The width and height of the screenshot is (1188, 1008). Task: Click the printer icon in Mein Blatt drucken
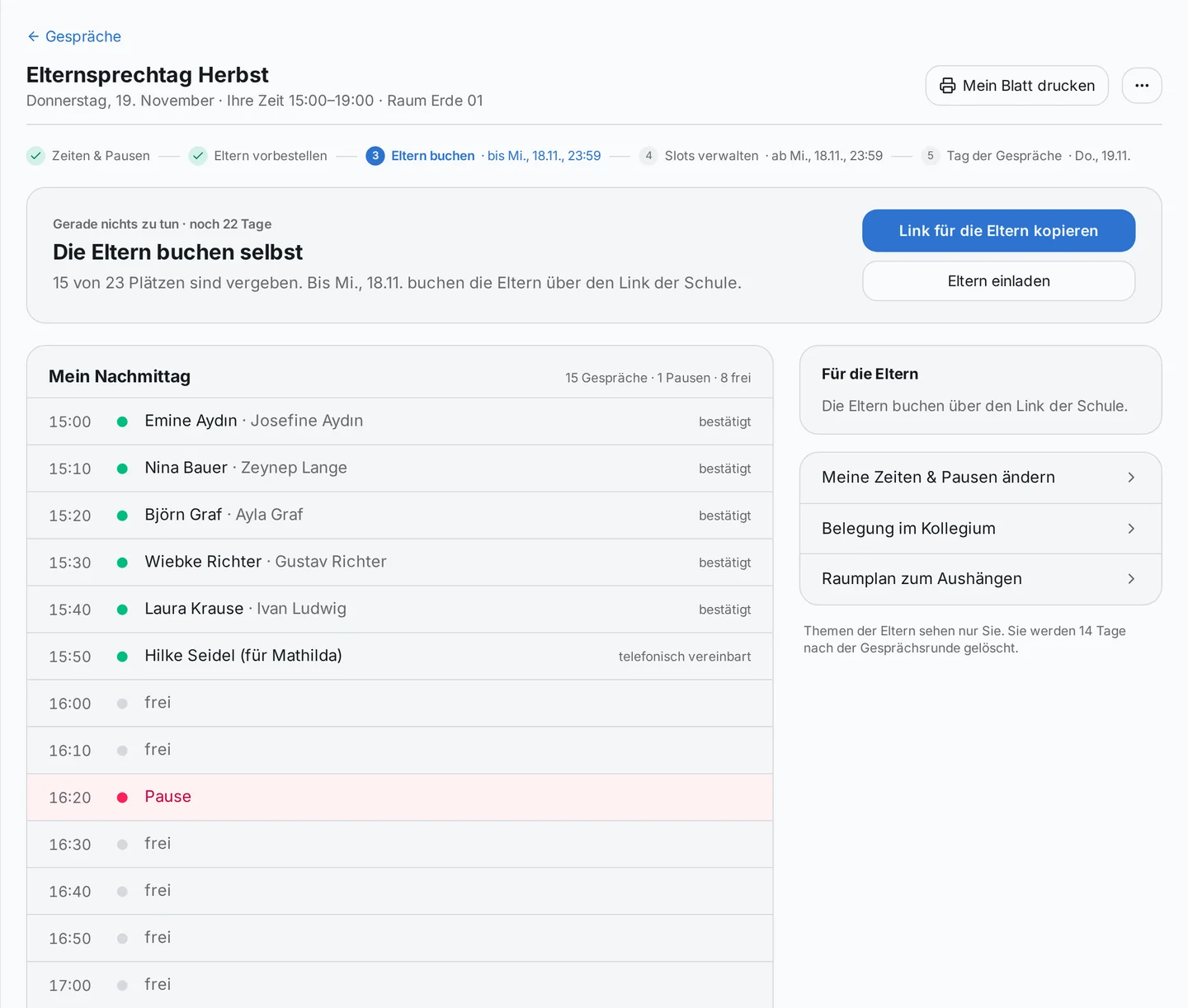pyautogui.click(x=948, y=86)
